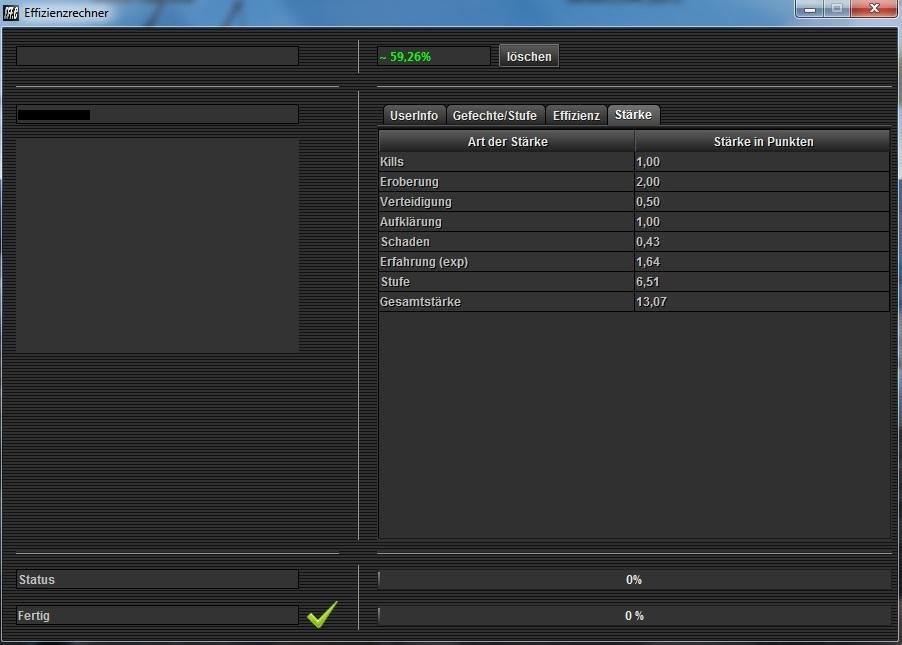Click the Status label field

point(158,579)
